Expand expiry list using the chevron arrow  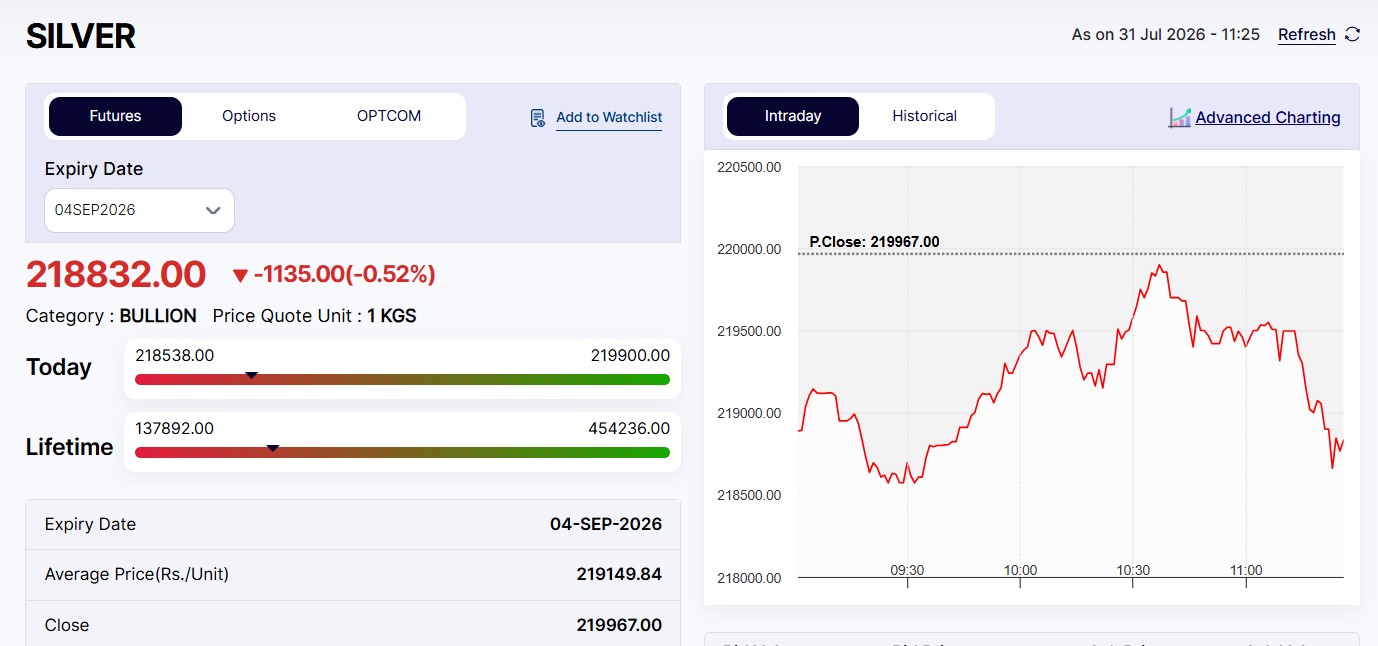coord(213,211)
